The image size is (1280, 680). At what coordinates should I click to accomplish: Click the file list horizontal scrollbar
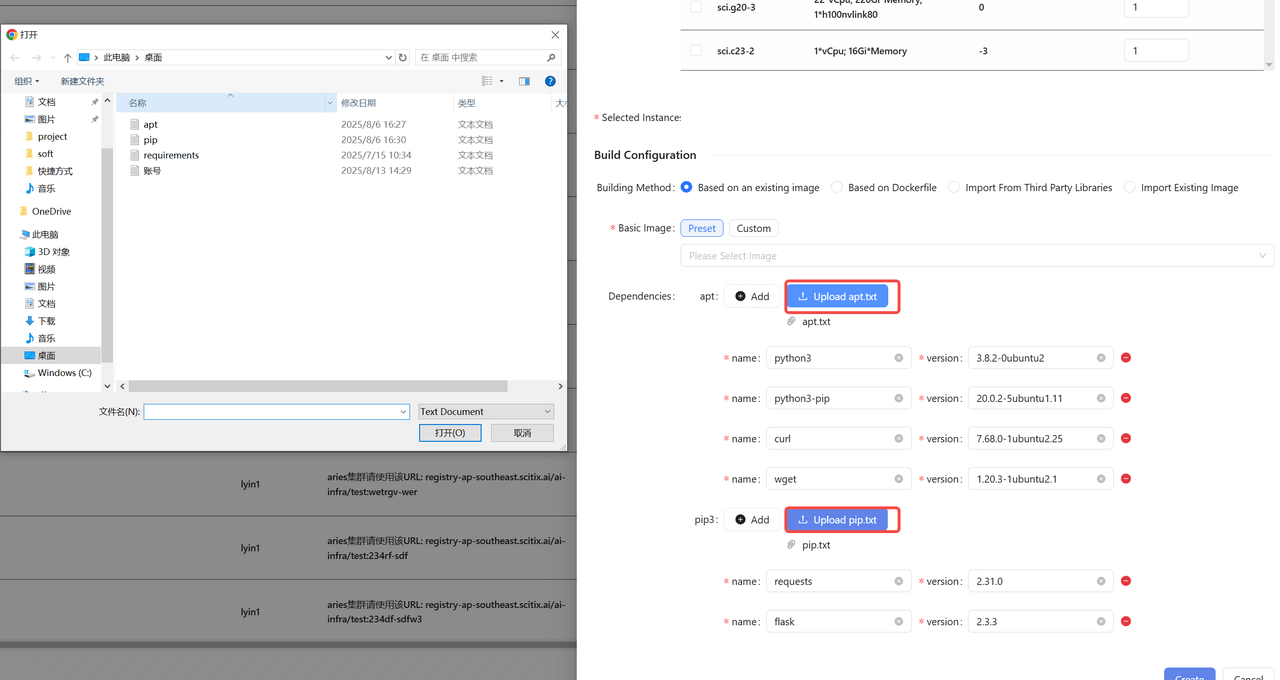click(318, 386)
